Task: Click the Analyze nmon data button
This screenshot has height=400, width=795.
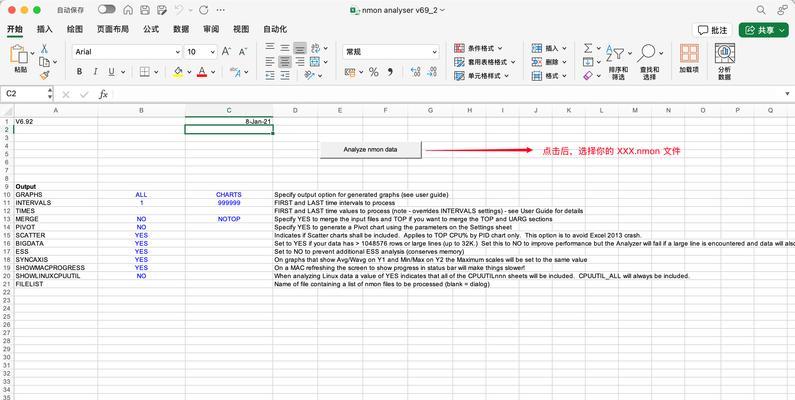Action: [371, 150]
